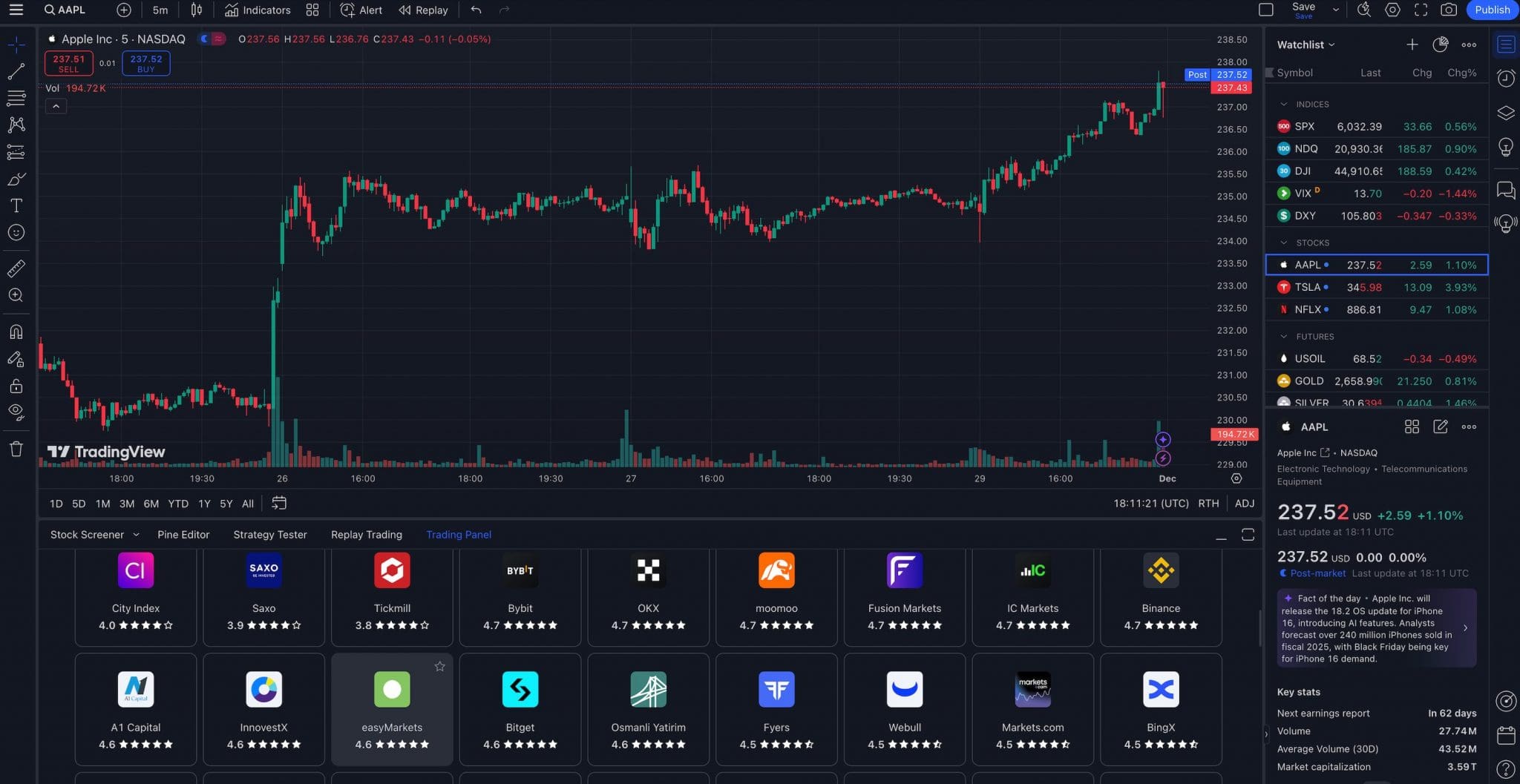
Task: Select TSLA in the watchlist
Action: [x=1377, y=287]
